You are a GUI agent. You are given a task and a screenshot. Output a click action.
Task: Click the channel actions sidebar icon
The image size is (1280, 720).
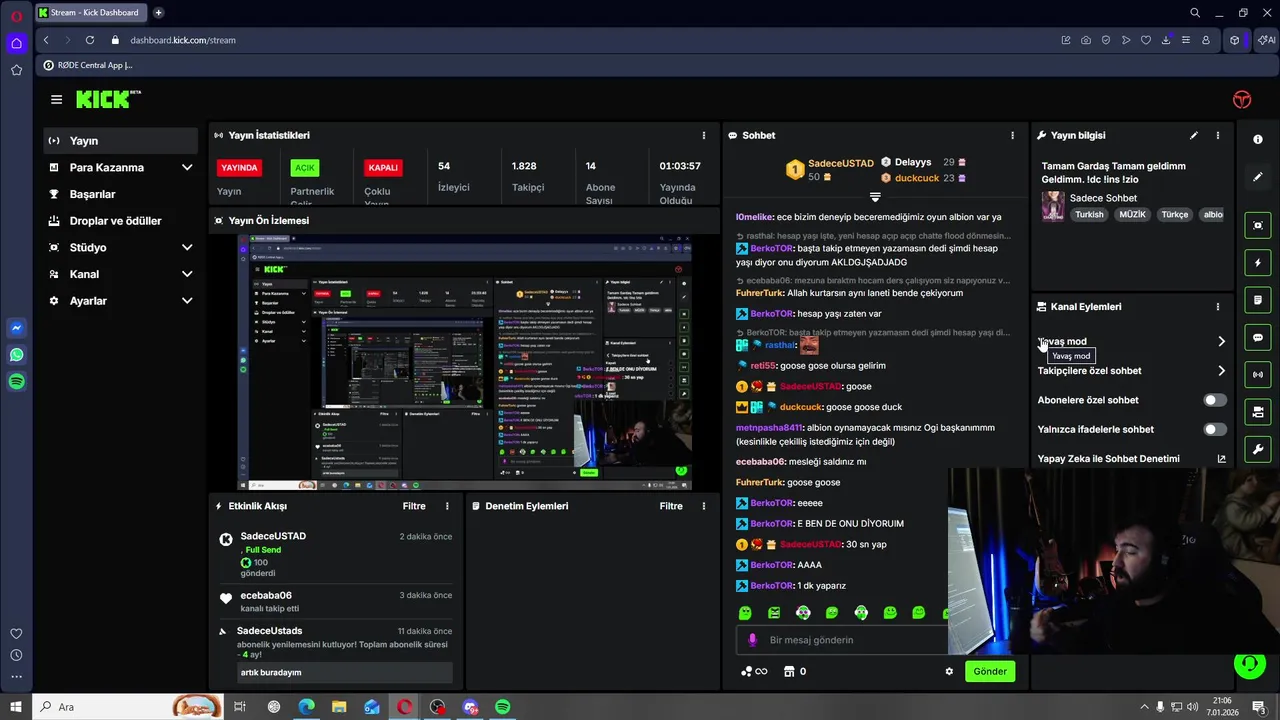(1258, 412)
